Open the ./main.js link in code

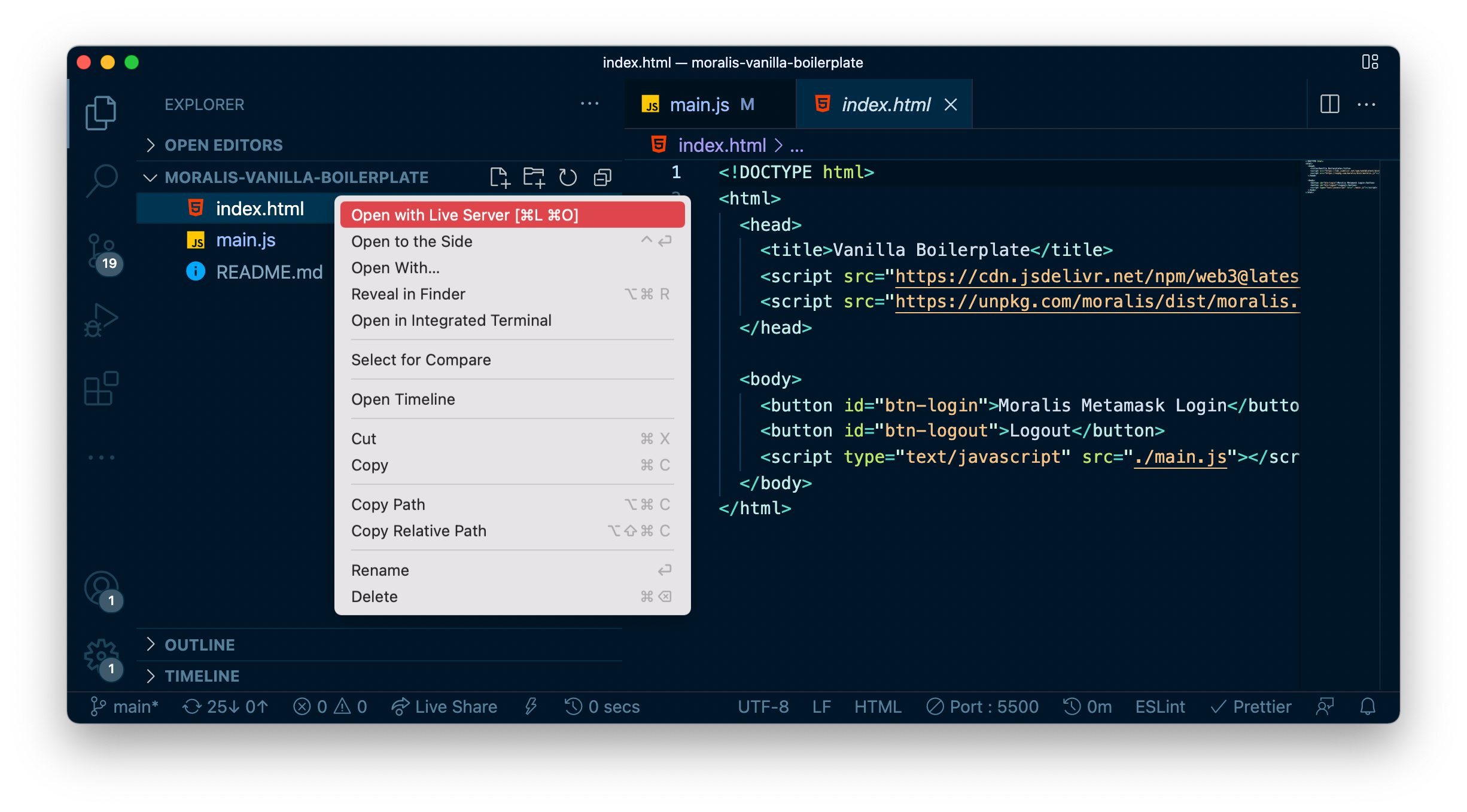pos(1180,457)
